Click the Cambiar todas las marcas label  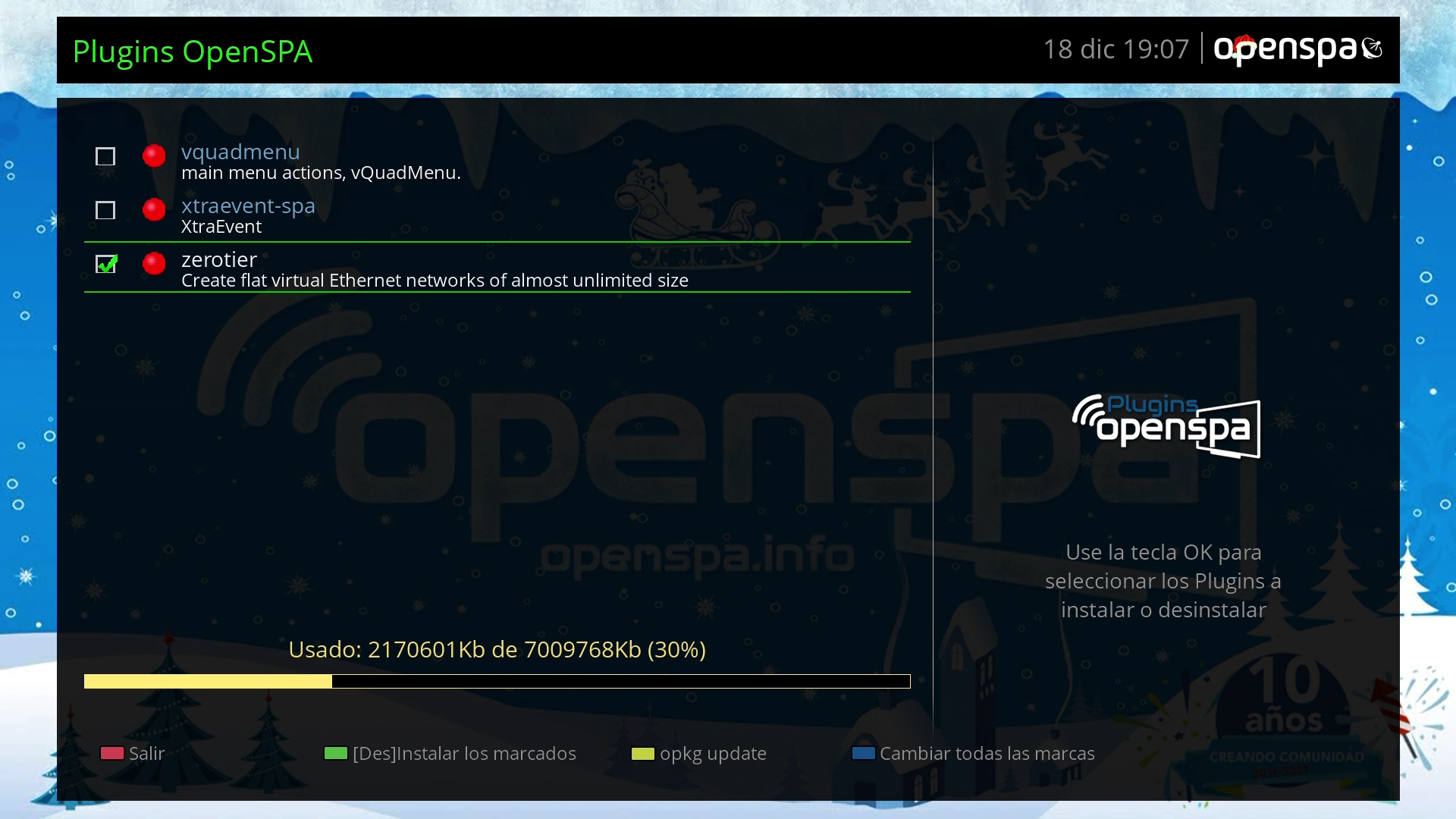[987, 754]
